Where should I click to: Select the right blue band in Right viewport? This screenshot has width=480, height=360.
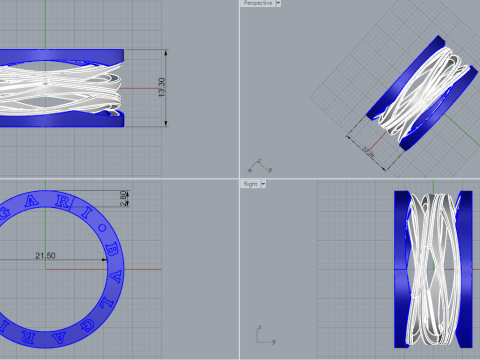[466, 270]
